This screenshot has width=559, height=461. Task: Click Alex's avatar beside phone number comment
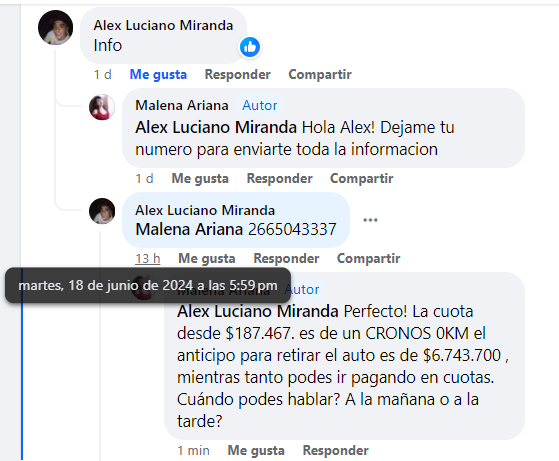point(102,211)
